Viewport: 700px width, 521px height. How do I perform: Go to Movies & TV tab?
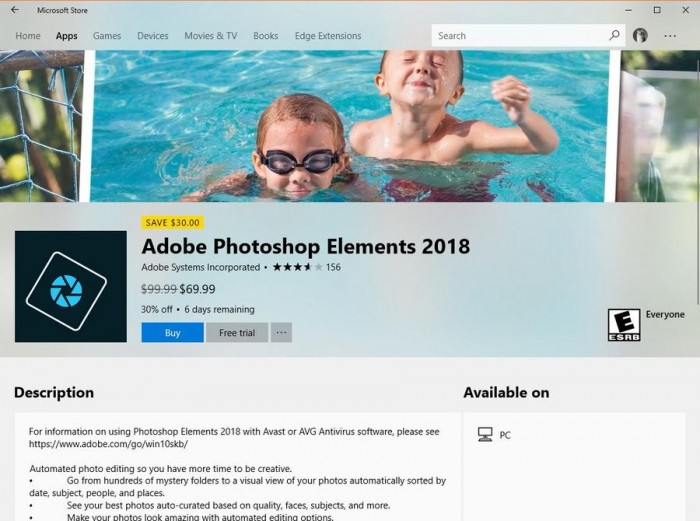(211, 36)
